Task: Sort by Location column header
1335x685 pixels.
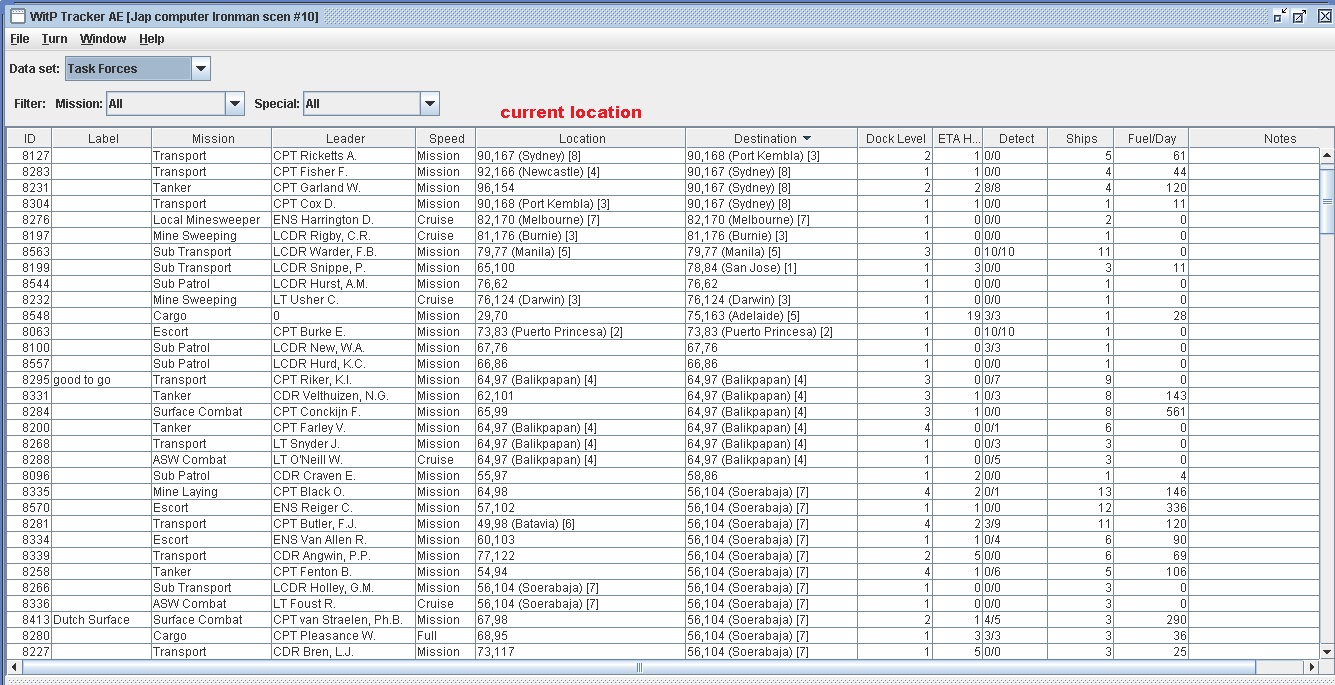Action: pyautogui.click(x=581, y=138)
